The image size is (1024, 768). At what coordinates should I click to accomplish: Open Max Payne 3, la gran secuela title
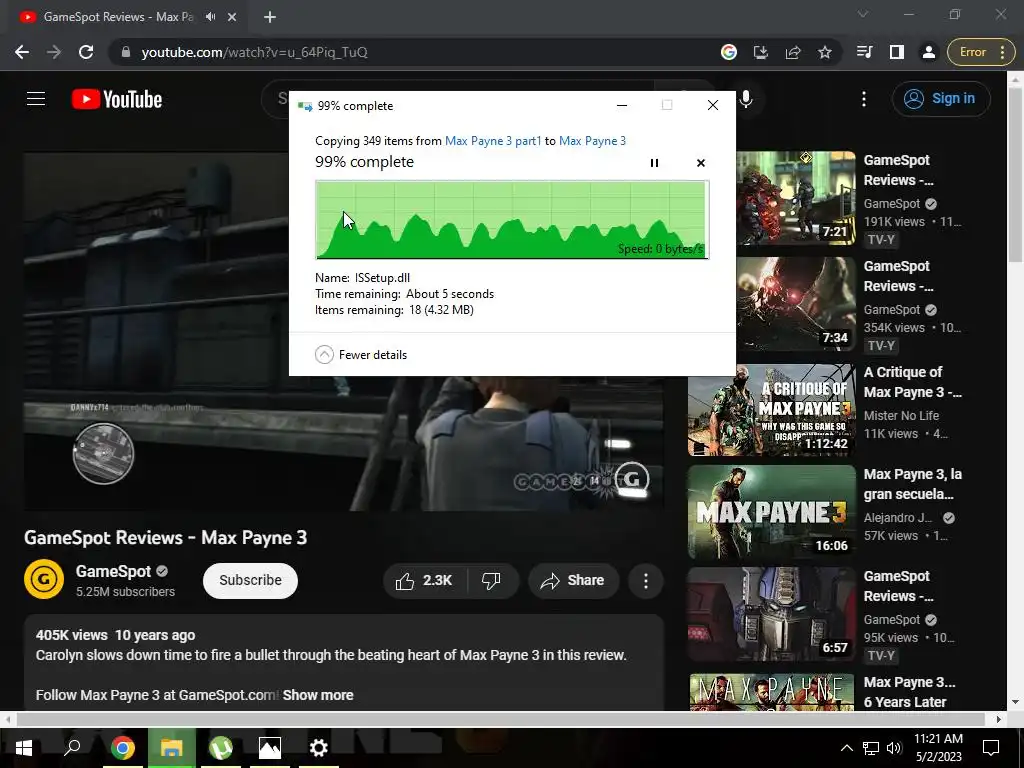(912, 484)
